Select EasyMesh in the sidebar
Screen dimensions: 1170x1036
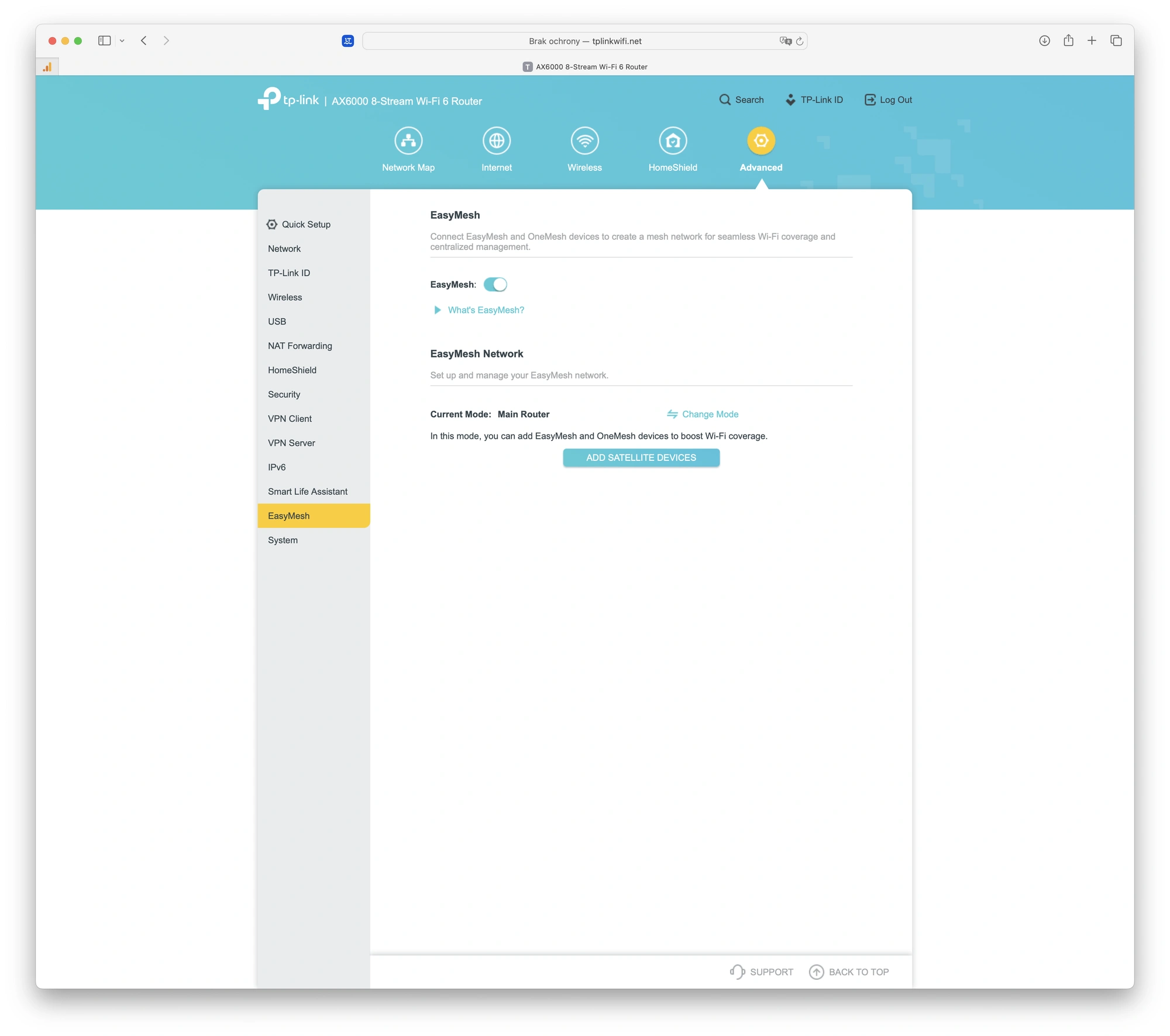pyautogui.click(x=314, y=515)
